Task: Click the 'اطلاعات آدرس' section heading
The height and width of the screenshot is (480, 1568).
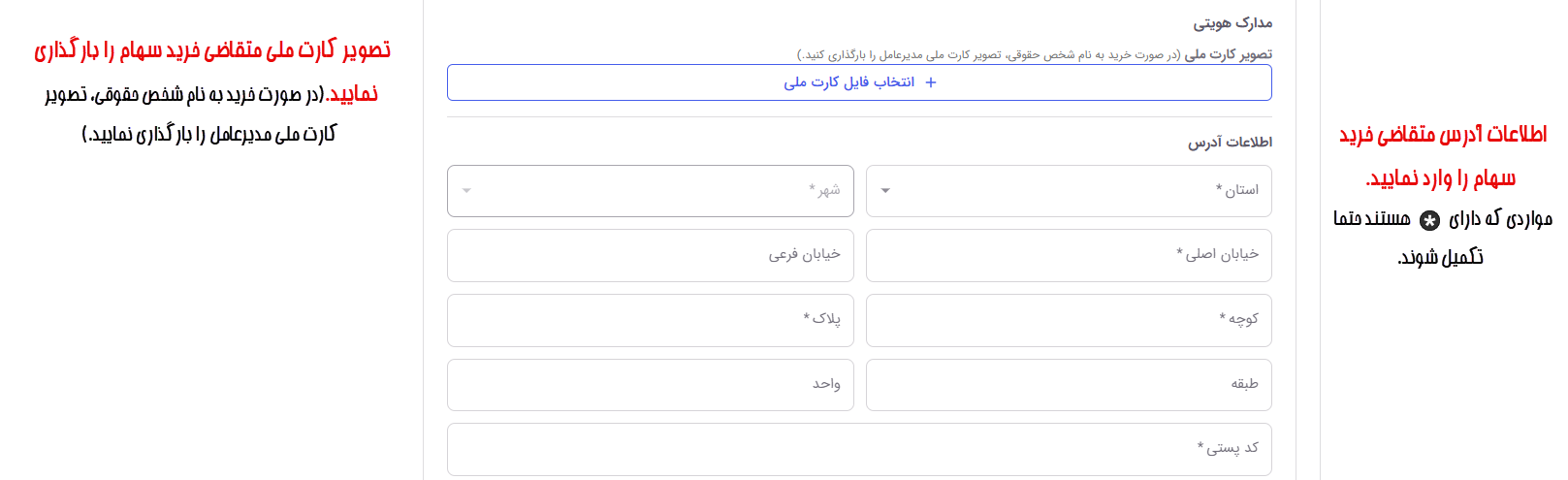Action: pyautogui.click(x=1231, y=142)
